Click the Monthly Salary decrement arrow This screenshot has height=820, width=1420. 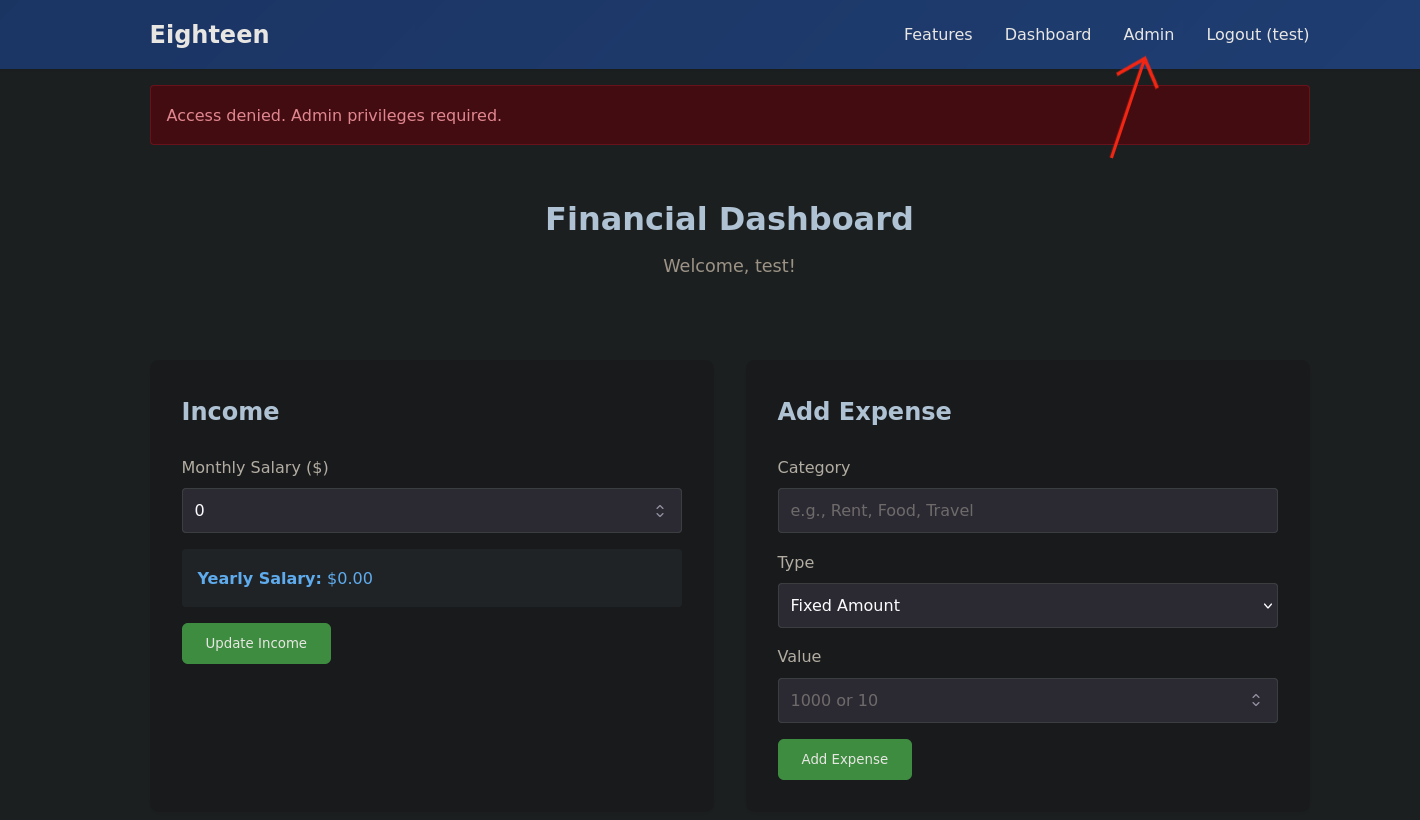659,515
